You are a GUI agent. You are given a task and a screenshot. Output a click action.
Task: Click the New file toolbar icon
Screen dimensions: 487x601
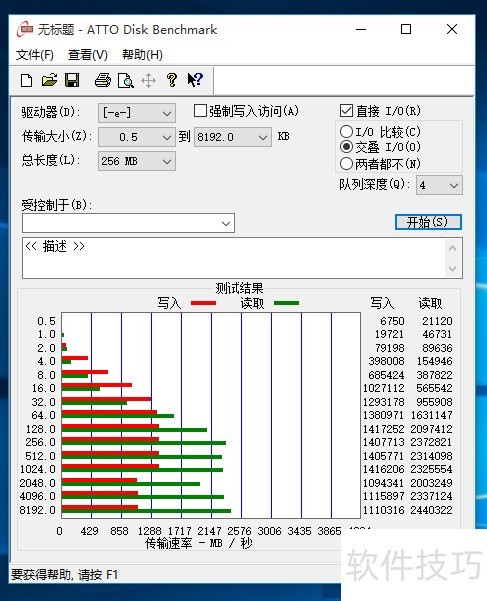(x=26, y=81)
